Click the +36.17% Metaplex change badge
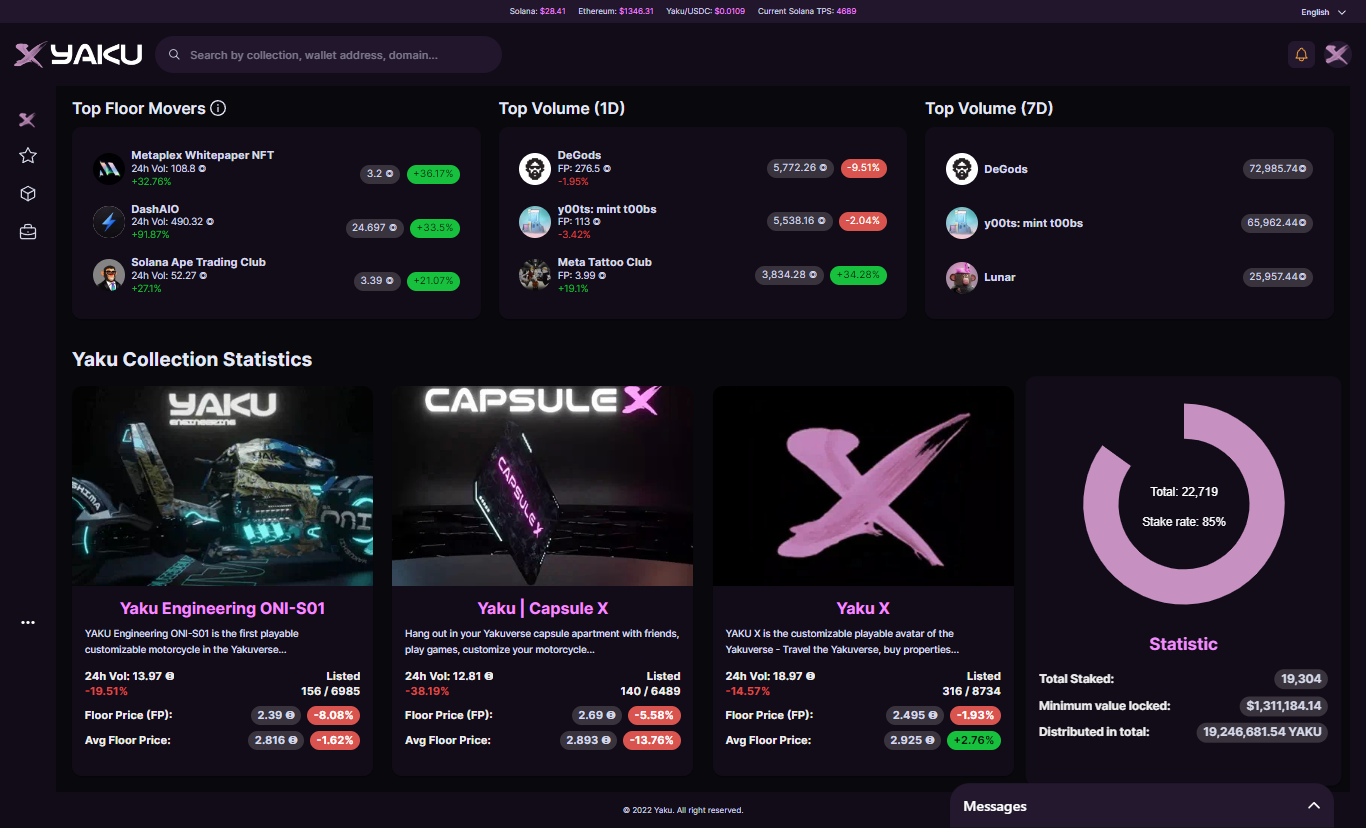The height and width of the screenshot is (828, 1366). [x=432, y=174]
